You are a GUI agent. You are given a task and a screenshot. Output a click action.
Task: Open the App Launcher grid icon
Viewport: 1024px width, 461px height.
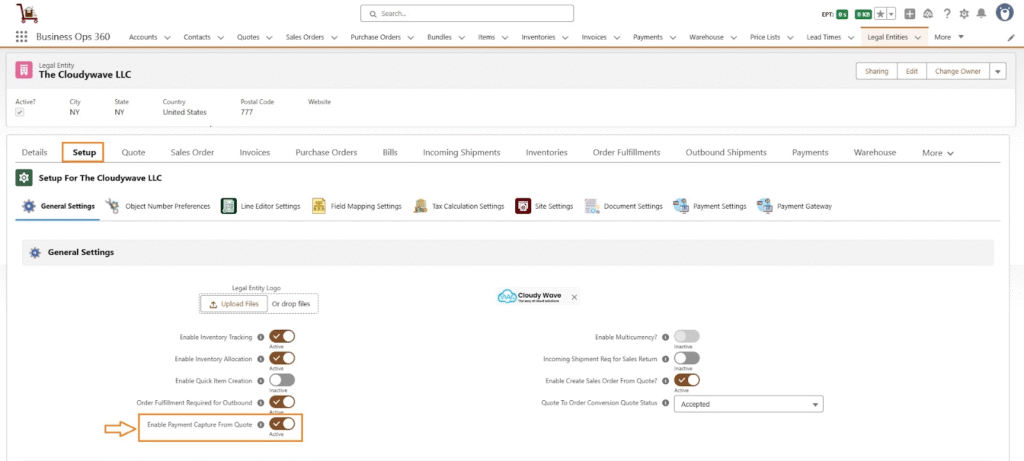click(x=21, y=37)
